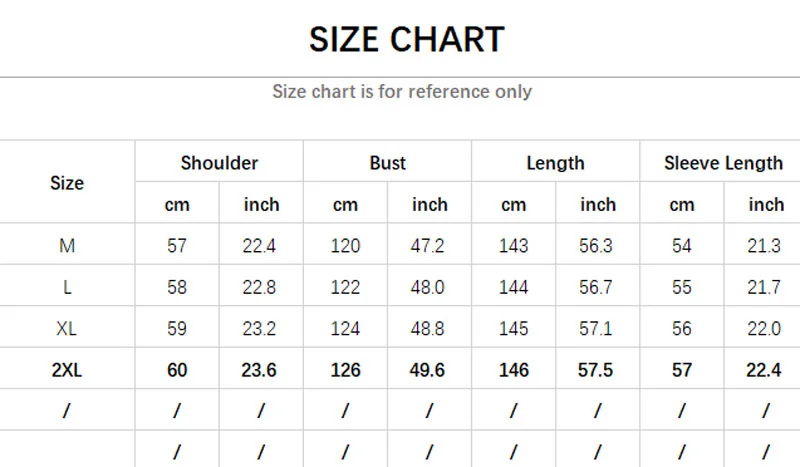Click the 57.1 inch length value
Image resolution: width=800 pixels, height=467 pixels.
(598, 329)
